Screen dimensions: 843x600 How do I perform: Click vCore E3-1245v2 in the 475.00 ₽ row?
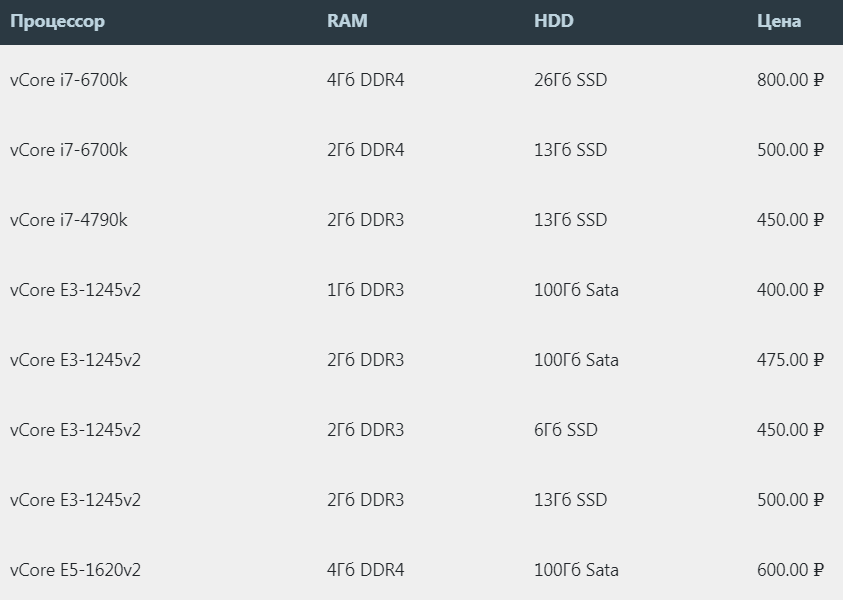click(75, 360)
